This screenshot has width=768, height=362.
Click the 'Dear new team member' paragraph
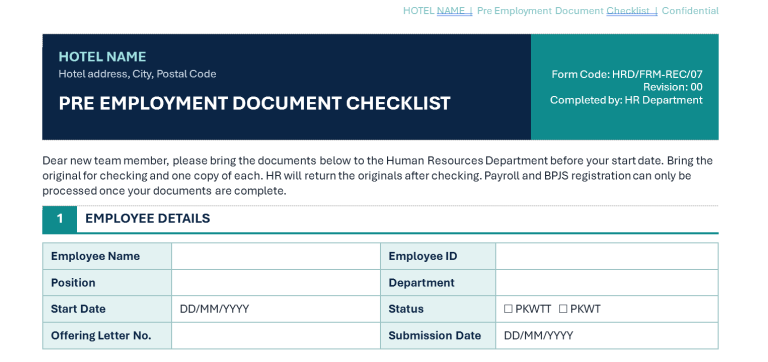click(x=378, y=176)
